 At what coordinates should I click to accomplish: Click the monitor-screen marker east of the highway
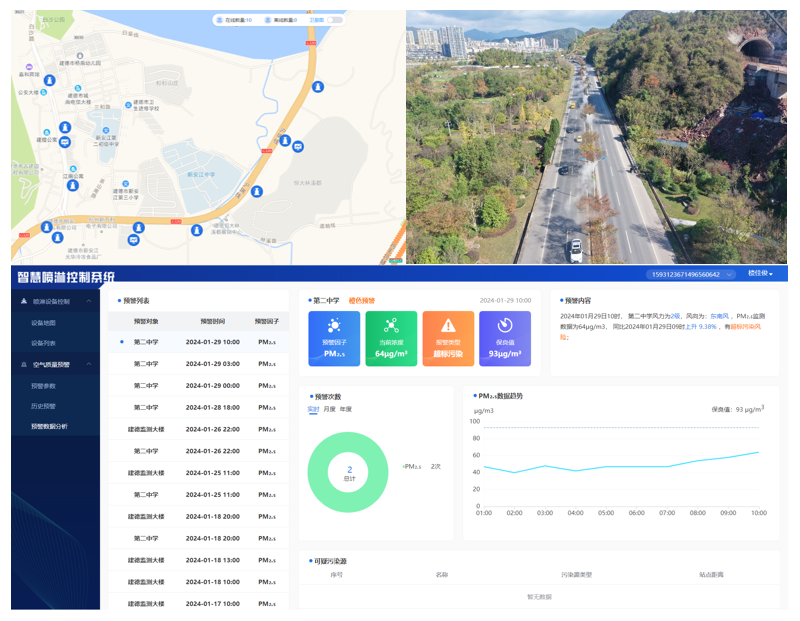pos(298,146)
